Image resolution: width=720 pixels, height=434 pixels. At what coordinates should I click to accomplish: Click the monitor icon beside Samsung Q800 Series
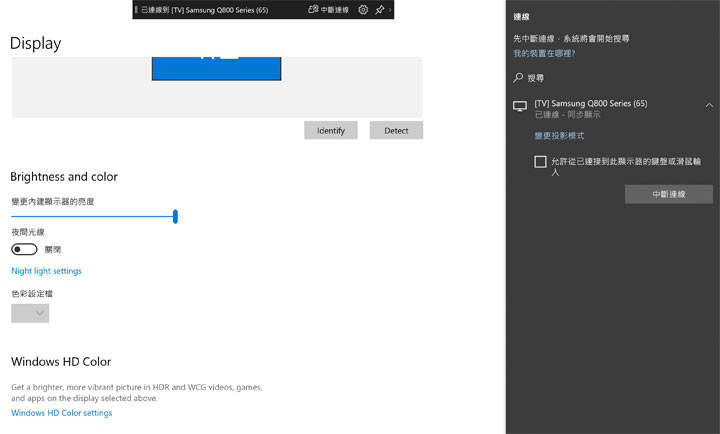tap(519, 107)
